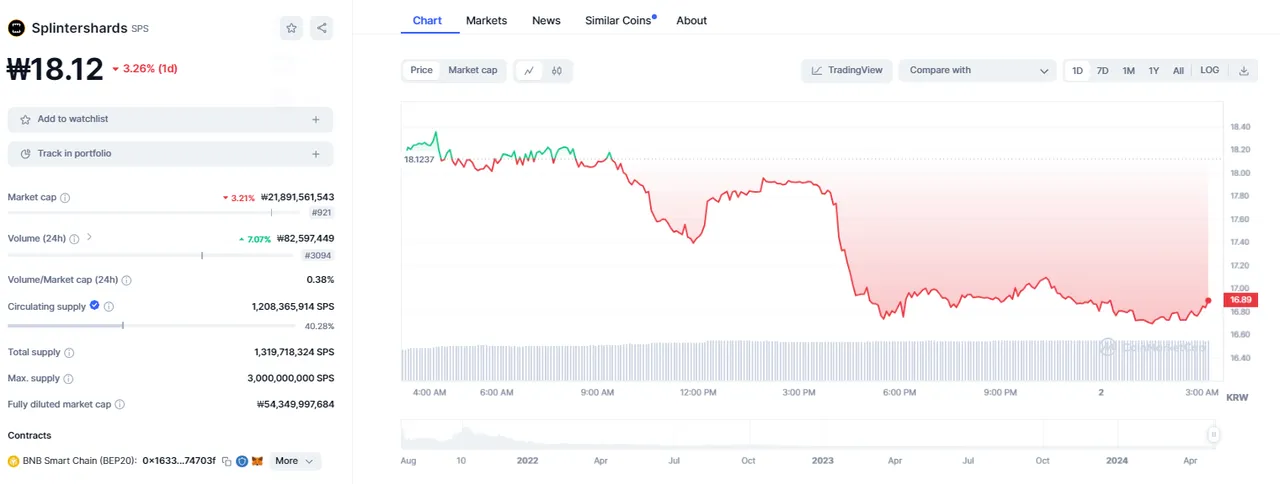Click the ₩18.12 price heading

click(55, 69)
